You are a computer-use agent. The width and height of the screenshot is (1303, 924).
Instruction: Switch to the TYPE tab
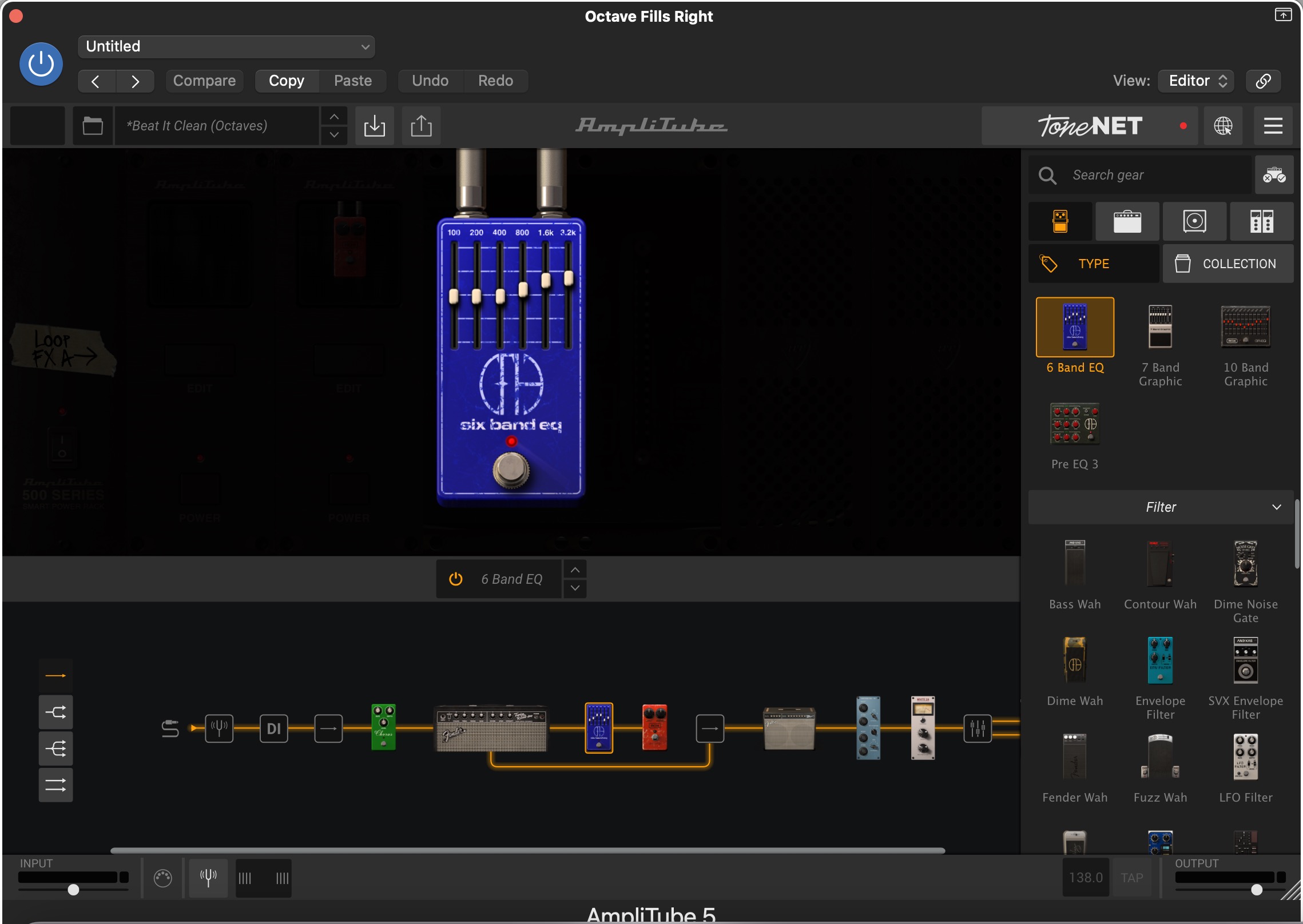(1094, 264)
